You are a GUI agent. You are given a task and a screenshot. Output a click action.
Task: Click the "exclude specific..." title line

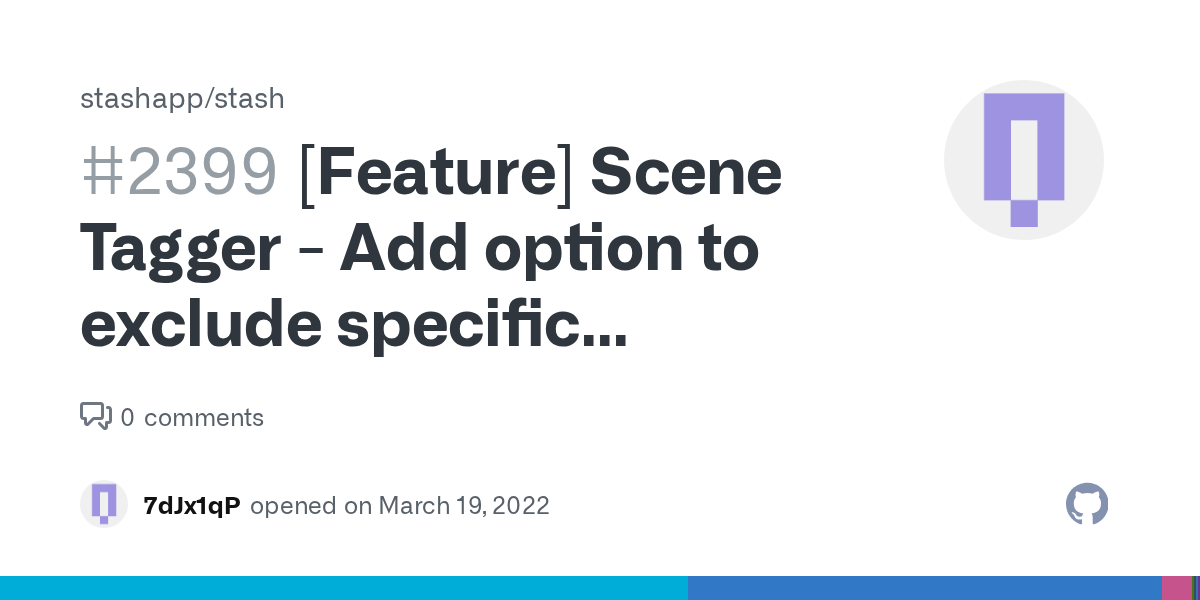[354, 326]
